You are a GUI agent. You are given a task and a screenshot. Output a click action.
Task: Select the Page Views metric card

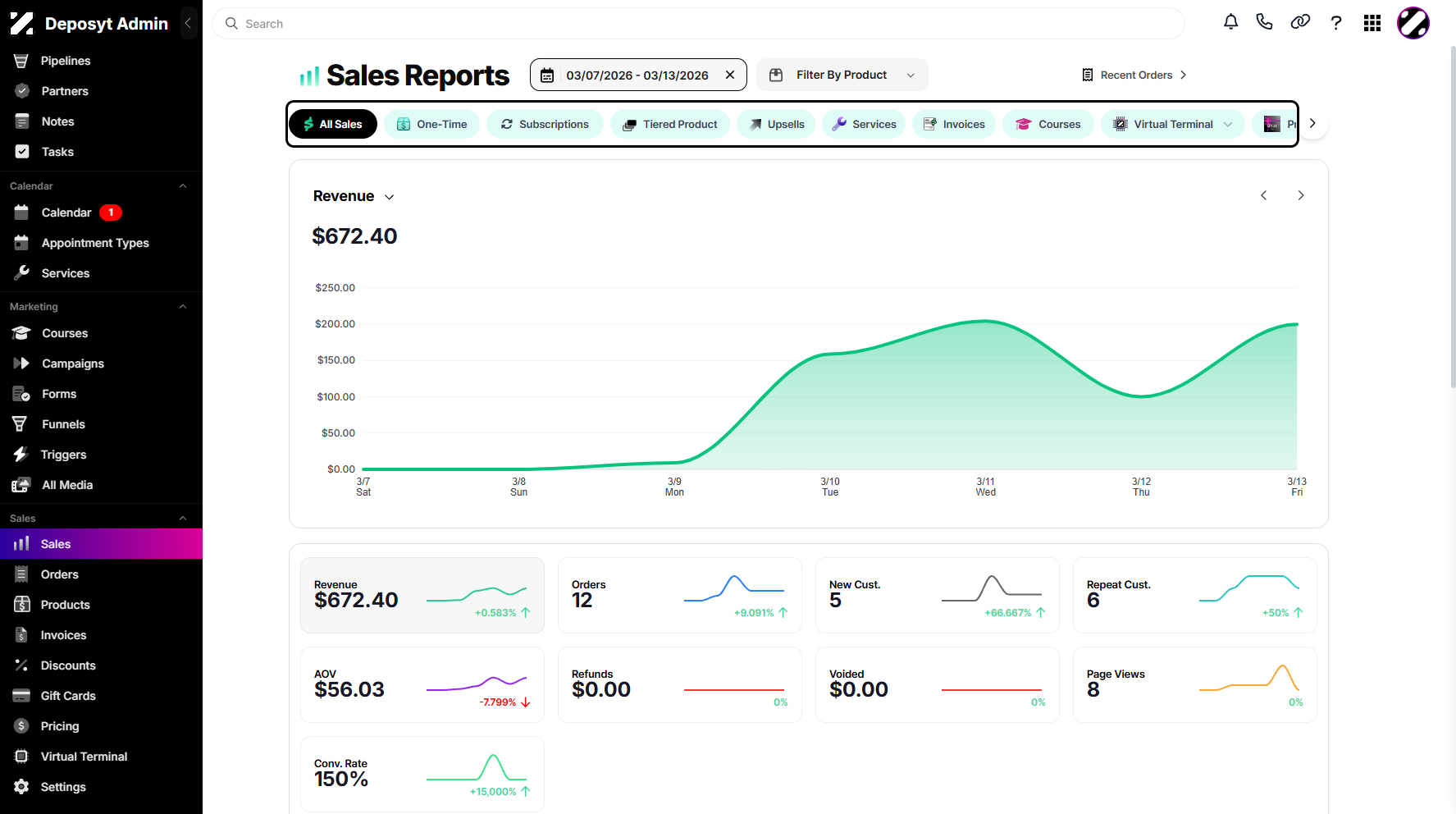pos(1195,684)
